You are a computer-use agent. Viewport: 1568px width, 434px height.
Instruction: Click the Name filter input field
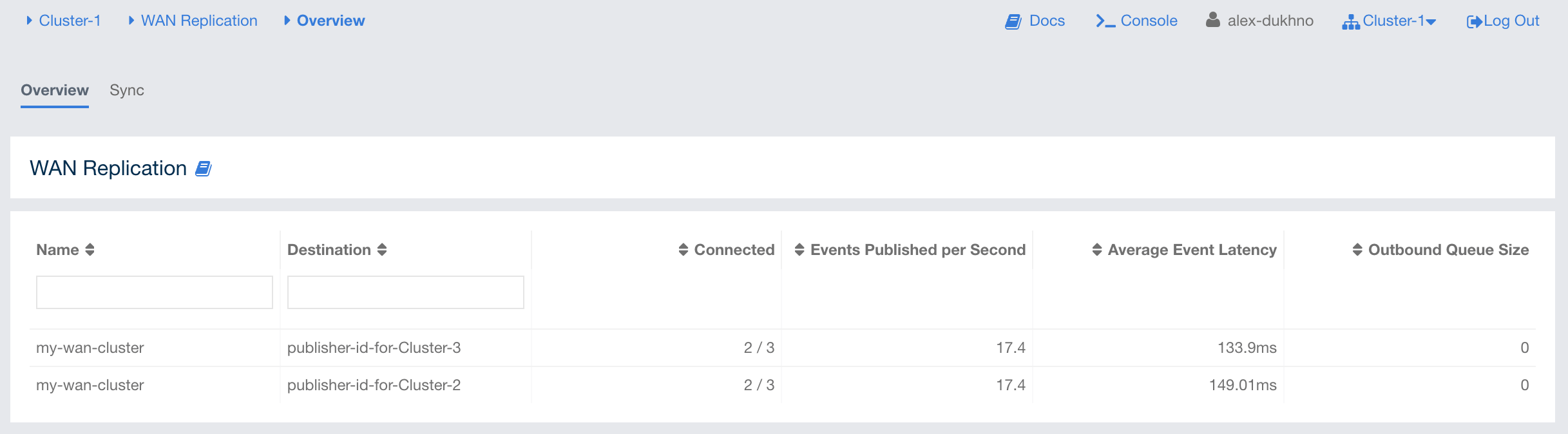[155, 292]
